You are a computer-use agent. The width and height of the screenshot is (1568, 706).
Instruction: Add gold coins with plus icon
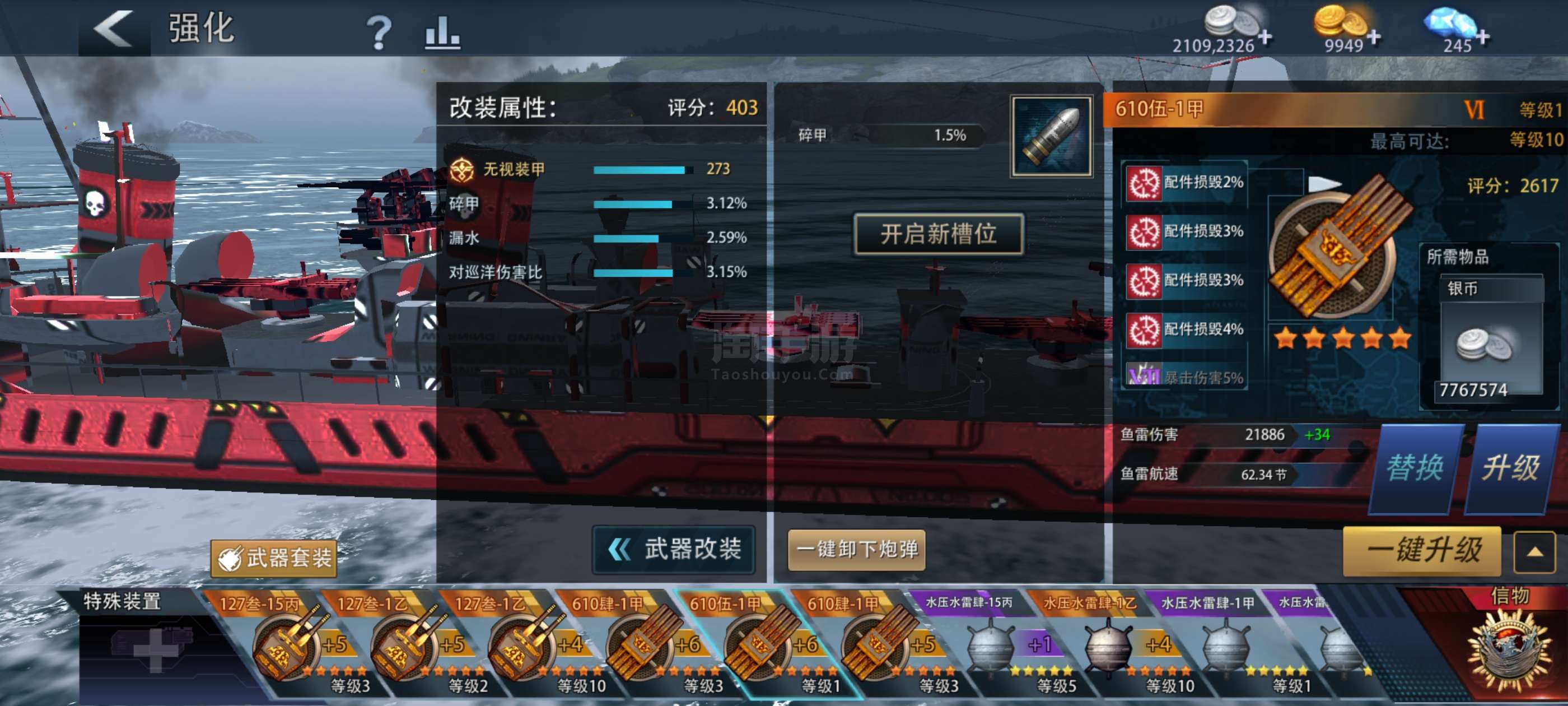click(x=1373, y=37)
